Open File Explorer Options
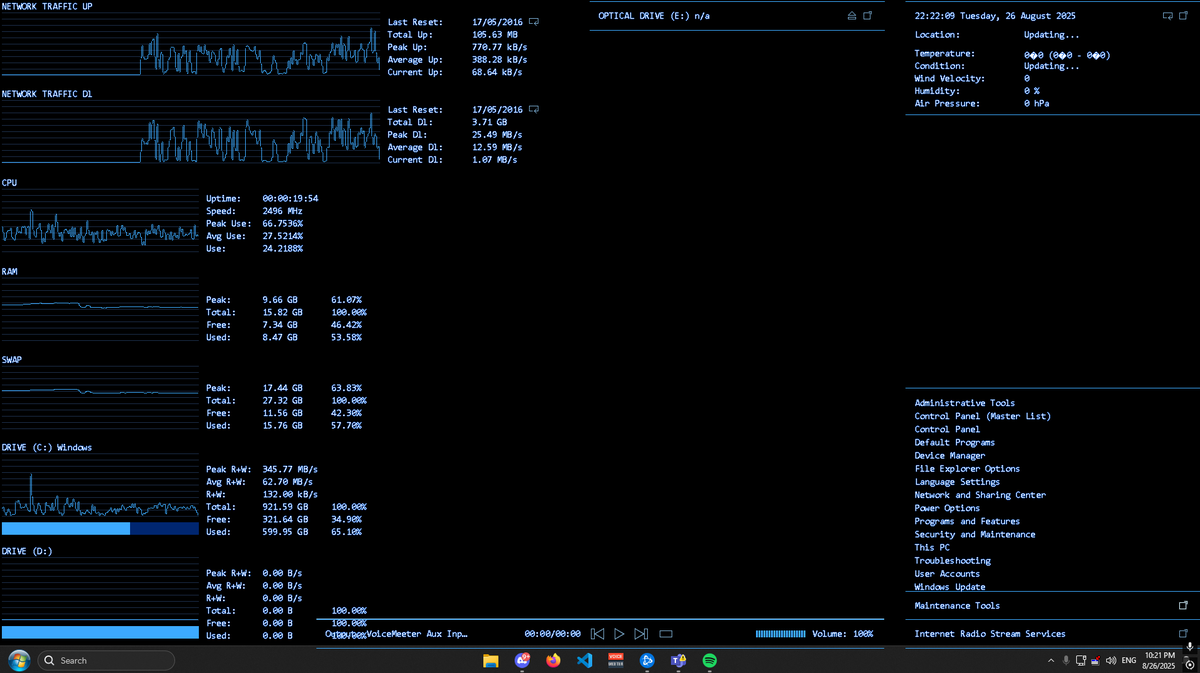1200x673 pixels. [967, 469]
